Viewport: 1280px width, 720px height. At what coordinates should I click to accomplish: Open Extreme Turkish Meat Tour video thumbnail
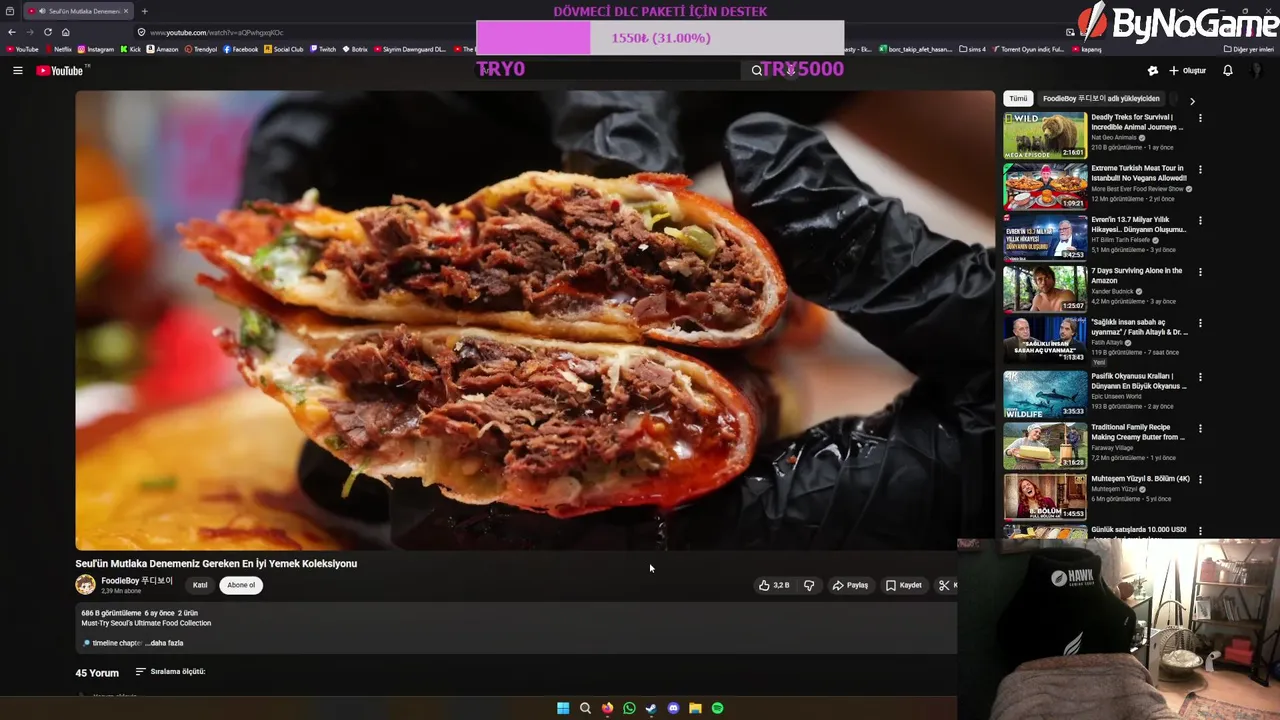pyautogui.click(x=1045, y=186)
